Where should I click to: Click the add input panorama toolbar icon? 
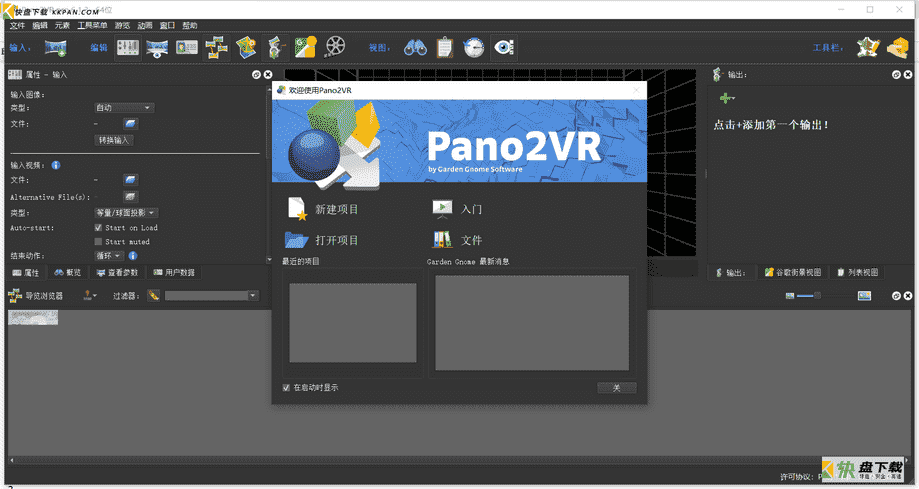[56, 47]
